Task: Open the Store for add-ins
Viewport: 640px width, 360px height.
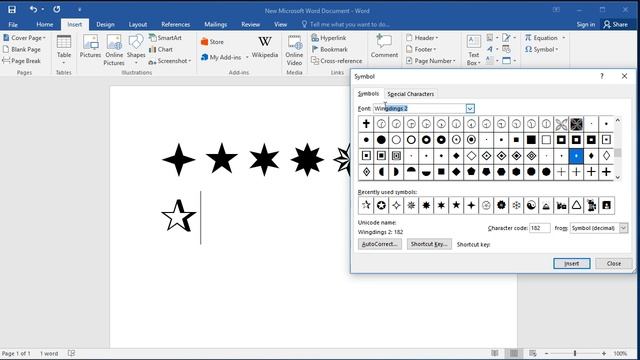Action: [212, 42]
